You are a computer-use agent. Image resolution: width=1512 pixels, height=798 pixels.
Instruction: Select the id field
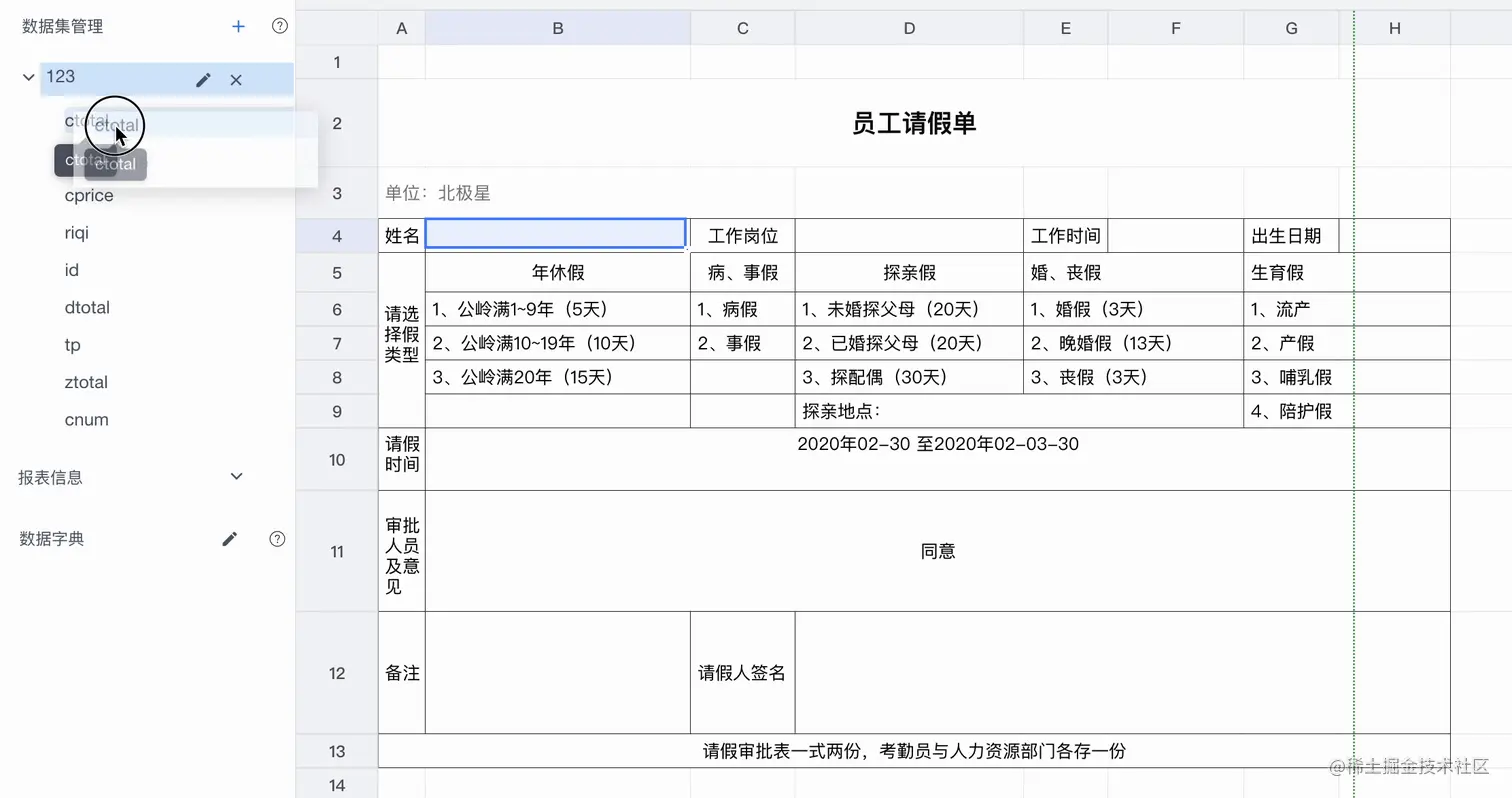pos(72,270)
